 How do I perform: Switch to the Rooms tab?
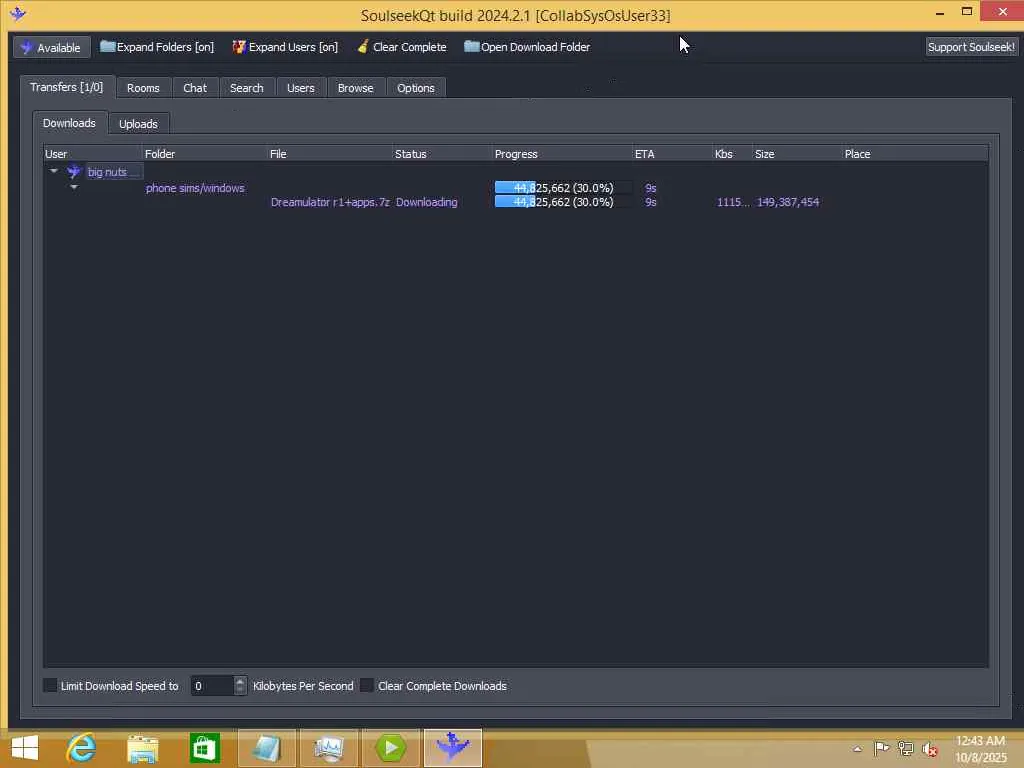coord(143,88)
